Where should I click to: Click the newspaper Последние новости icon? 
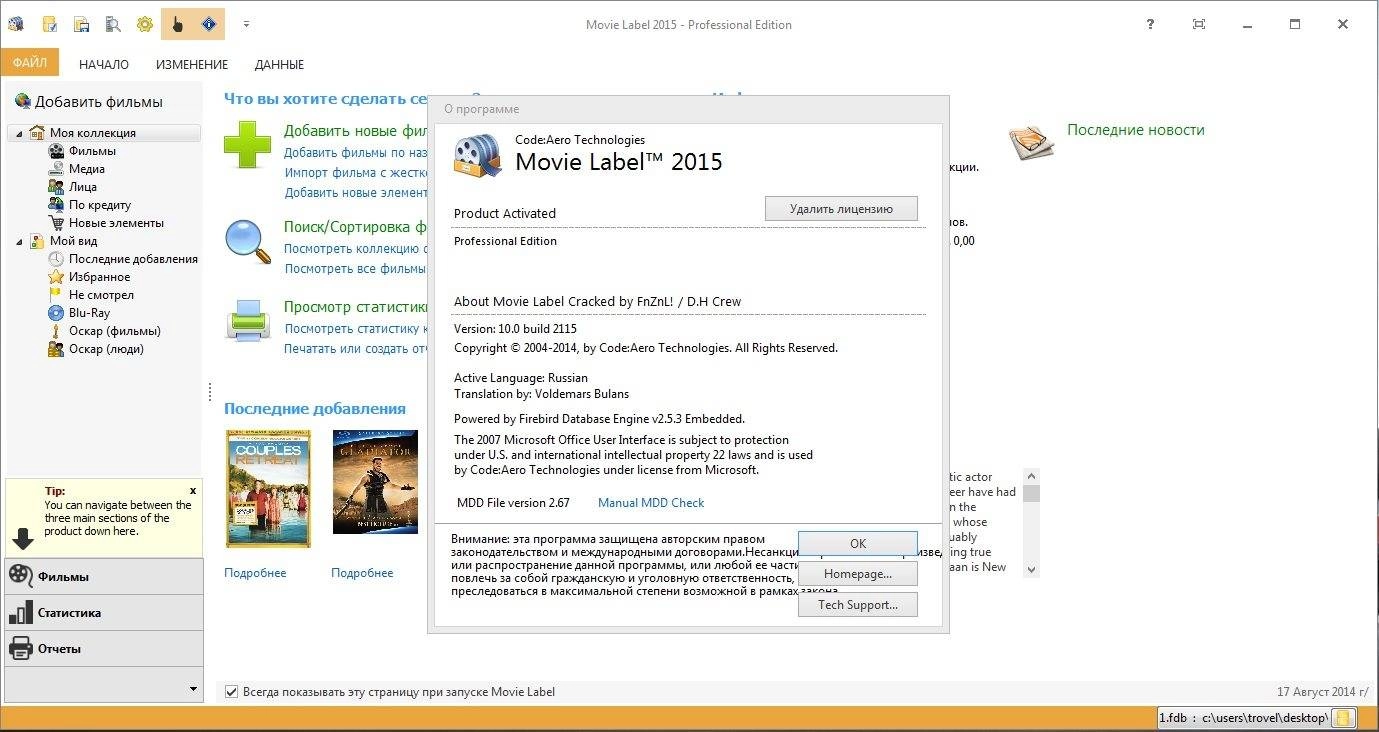point(1031,143)
